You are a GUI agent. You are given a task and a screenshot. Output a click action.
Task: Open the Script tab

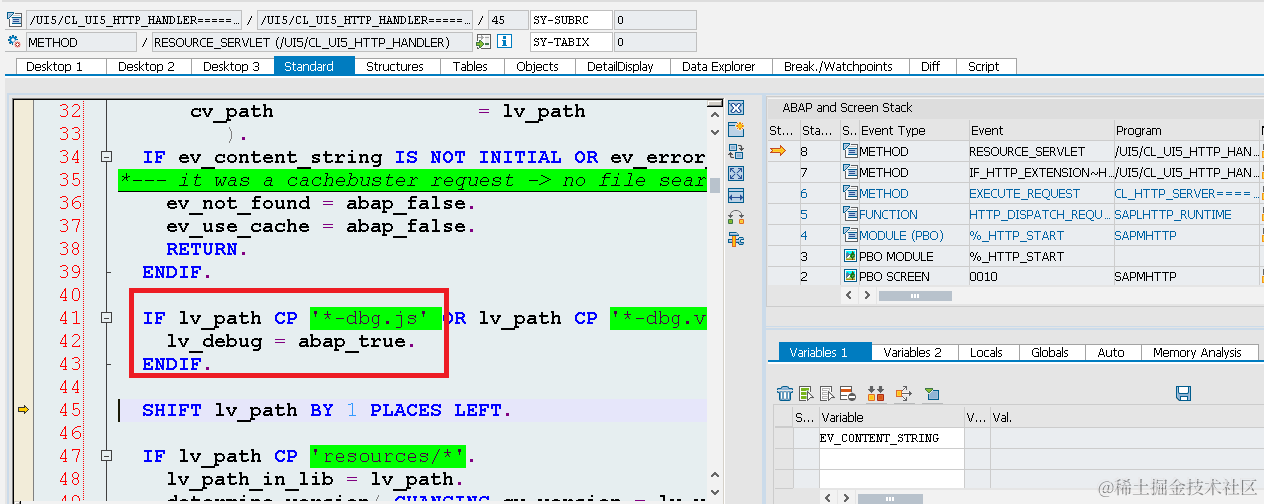[984, 66]
